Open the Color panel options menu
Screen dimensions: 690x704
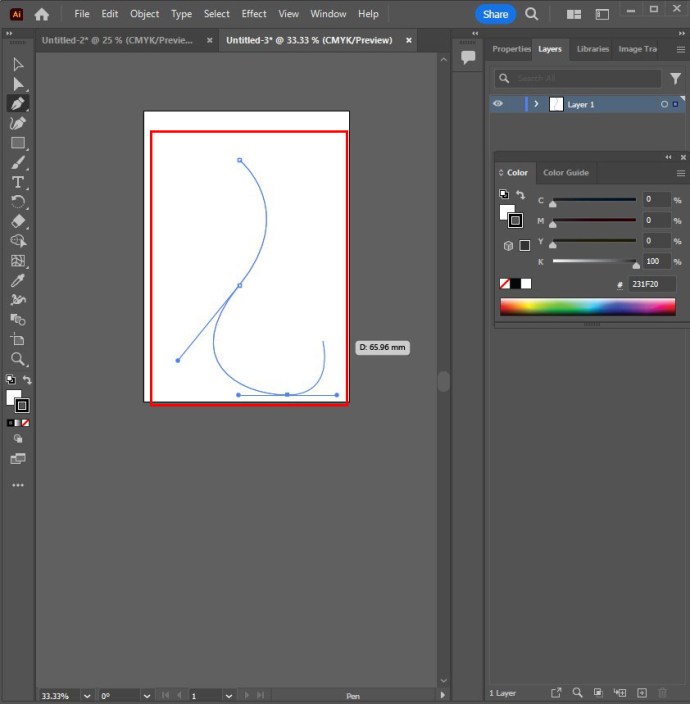point(680,173)
